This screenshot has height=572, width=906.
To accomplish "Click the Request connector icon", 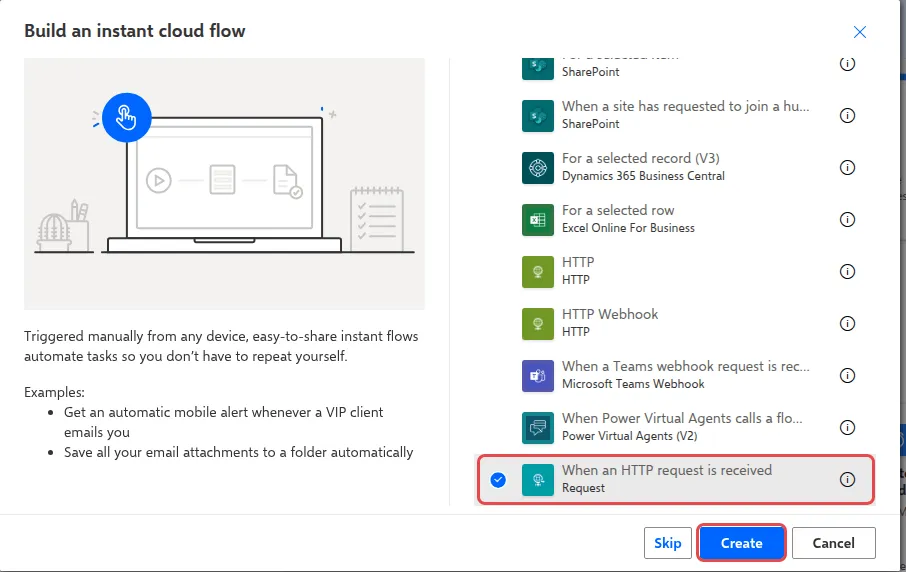I will point(537,480).
